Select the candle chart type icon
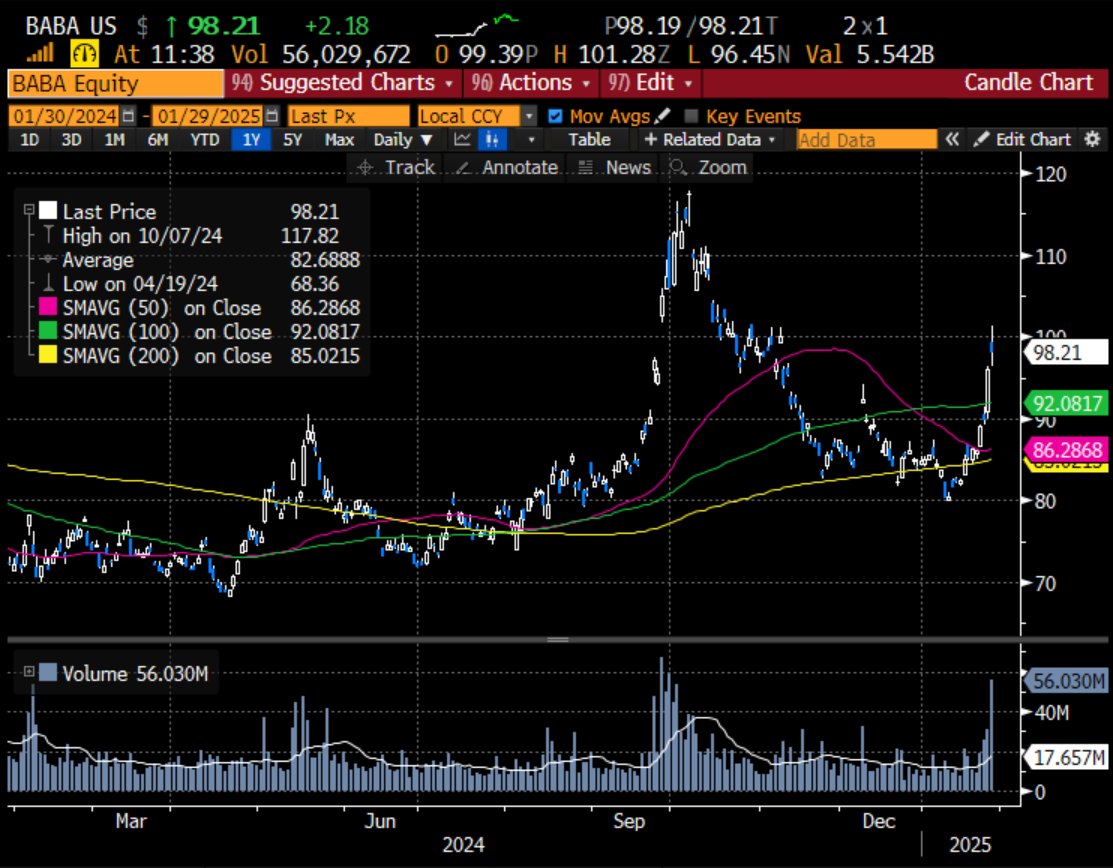 point(491,139)
